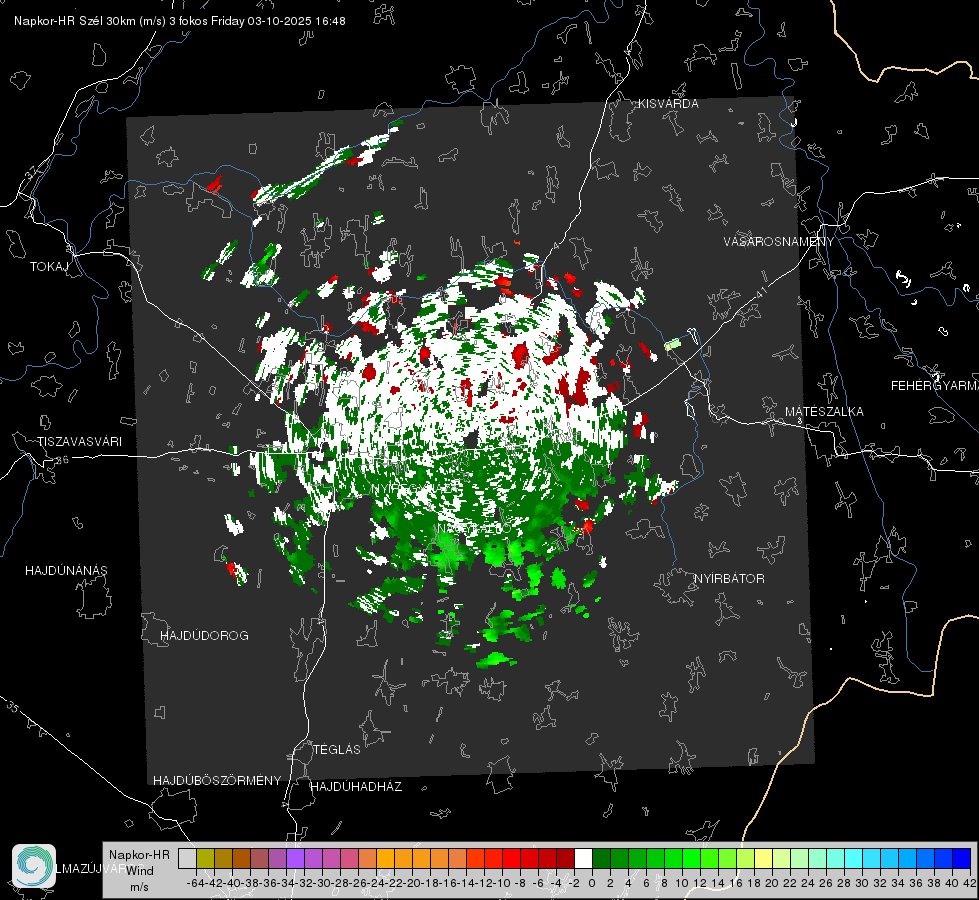Click the HAJDÚBÖSZÖRMÉNY label
The height and width of the screenshot is (900, 979).
click(217, 781)
